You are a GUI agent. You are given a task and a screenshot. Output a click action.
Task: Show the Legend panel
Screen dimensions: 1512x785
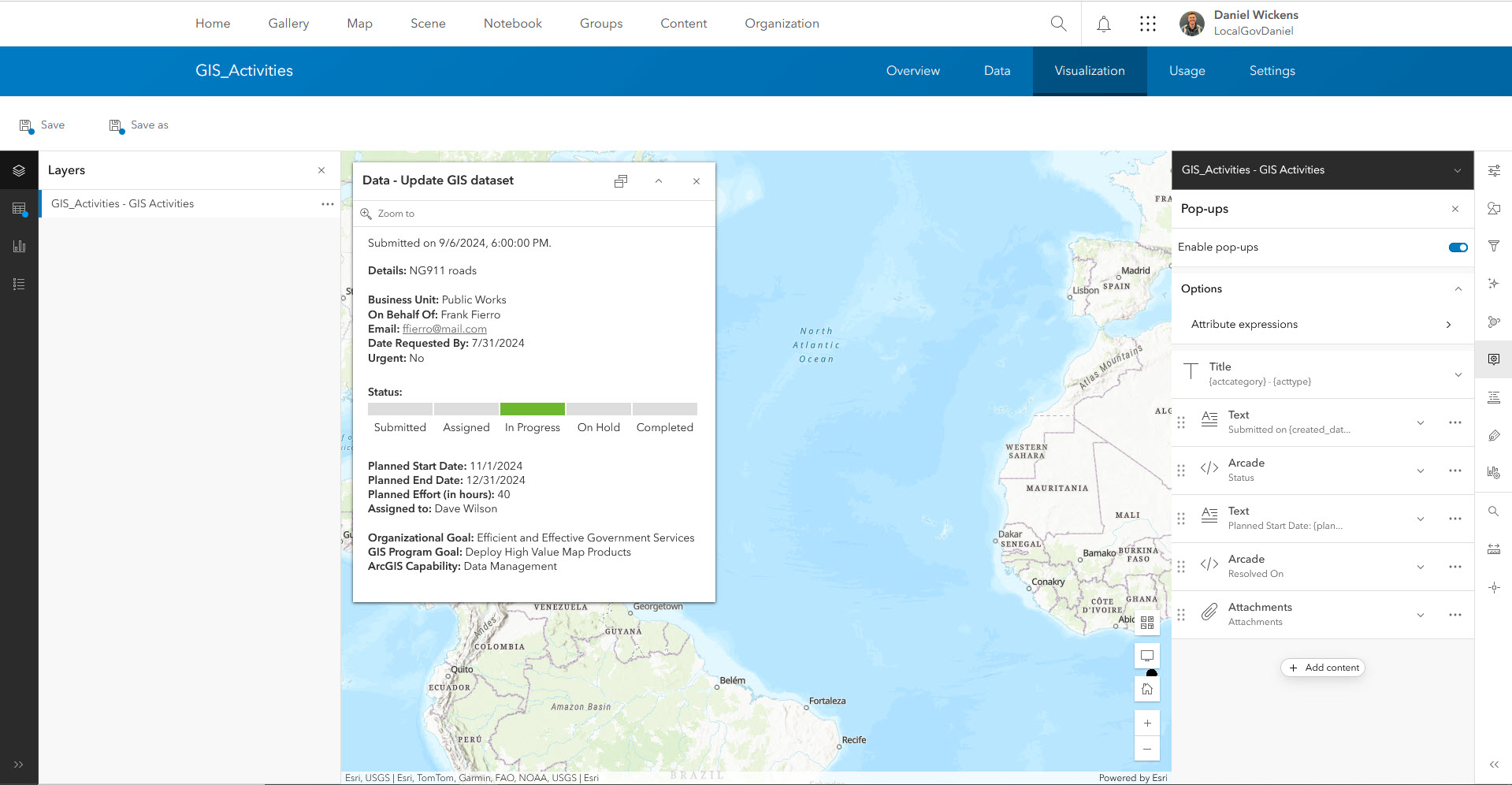click(19, 284)
